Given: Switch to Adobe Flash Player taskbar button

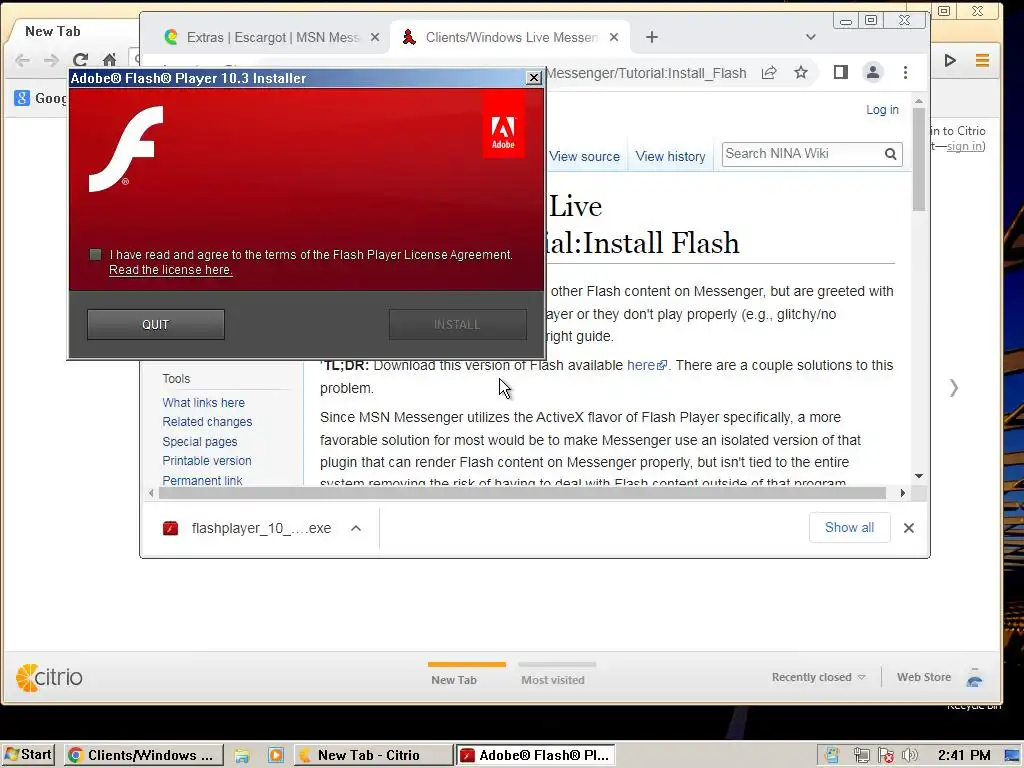Looking at the screenshot, I should pos(536,755).
